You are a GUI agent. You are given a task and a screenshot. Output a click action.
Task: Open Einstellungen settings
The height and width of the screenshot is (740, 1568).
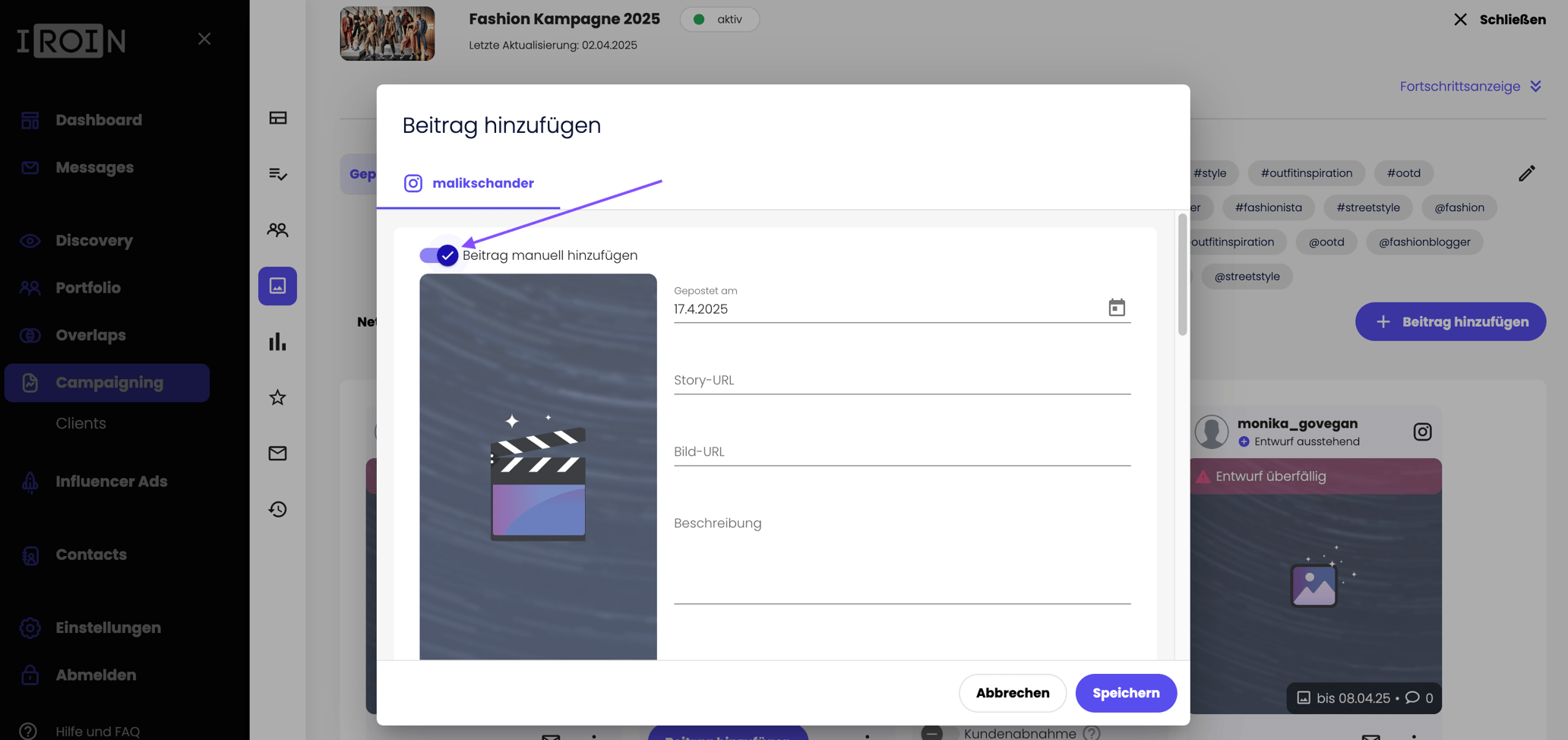click(108, 628)
